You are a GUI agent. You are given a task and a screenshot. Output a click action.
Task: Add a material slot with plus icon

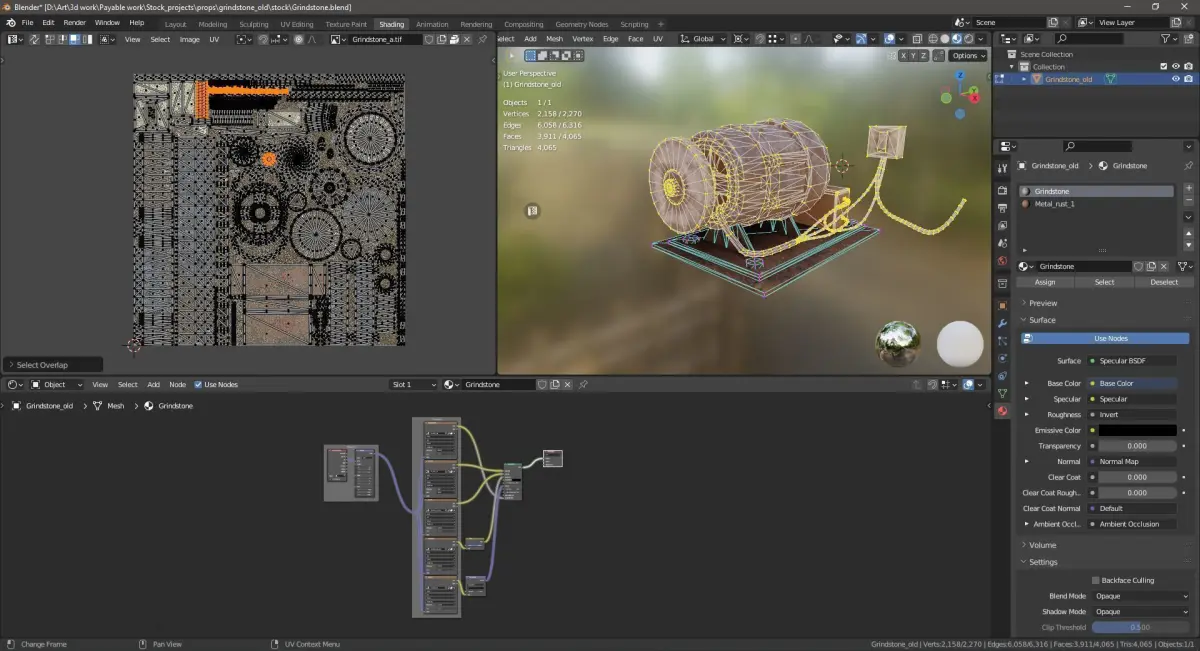[x=1188, y=188]
